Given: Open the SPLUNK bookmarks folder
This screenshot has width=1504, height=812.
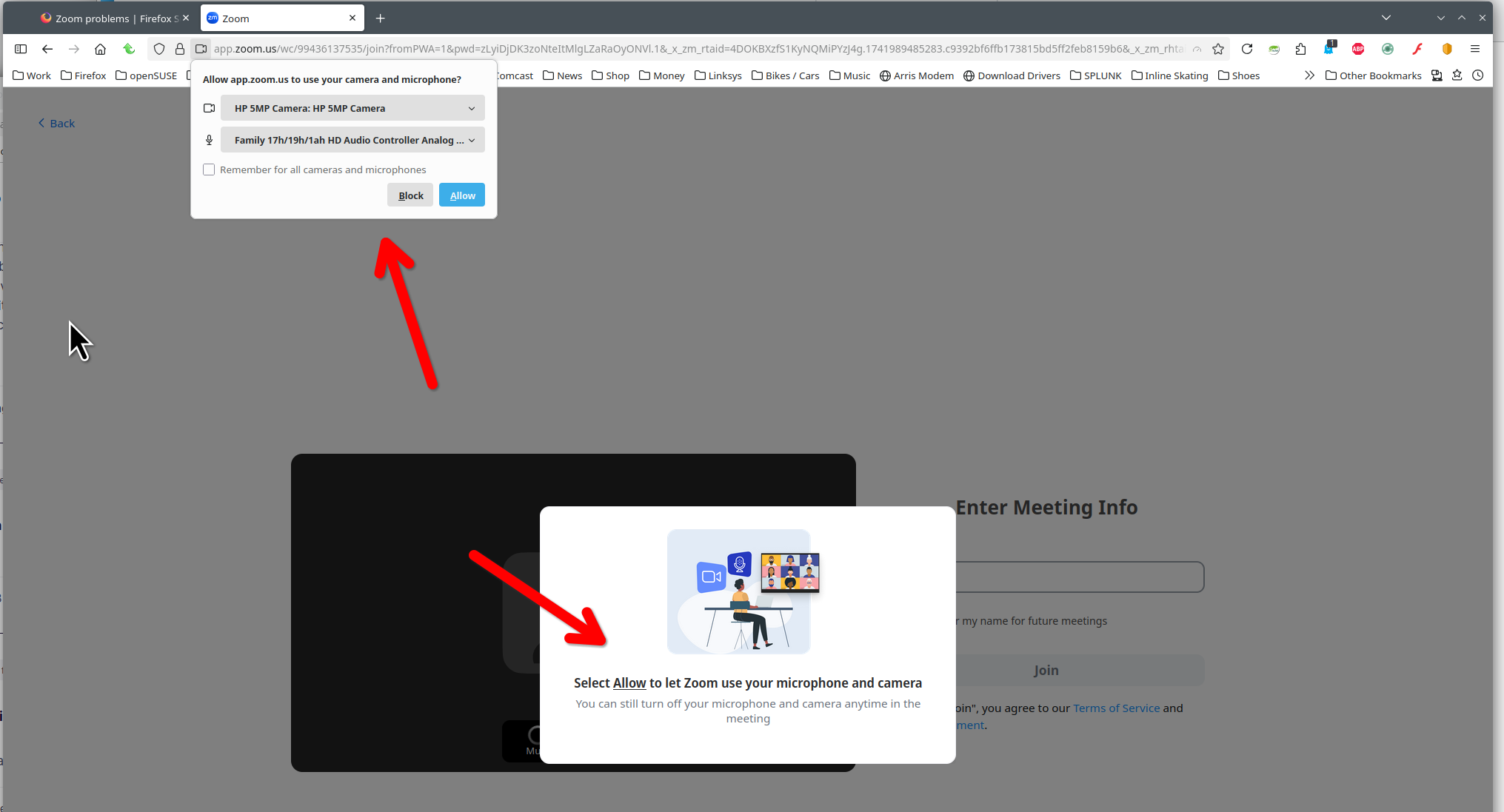Looking at the screenshot, I should pyautogui.click(x=1095, y=76).
